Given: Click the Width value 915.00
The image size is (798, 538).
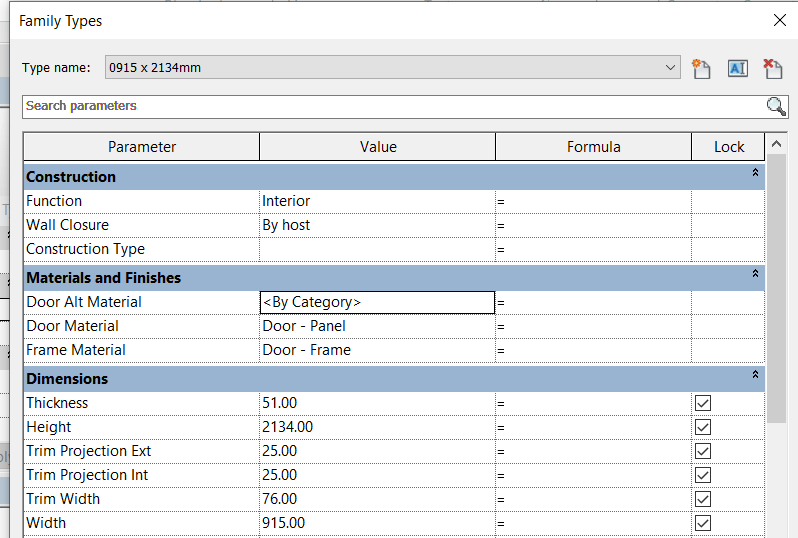Looking at the screenshot, I should point(377,523).
